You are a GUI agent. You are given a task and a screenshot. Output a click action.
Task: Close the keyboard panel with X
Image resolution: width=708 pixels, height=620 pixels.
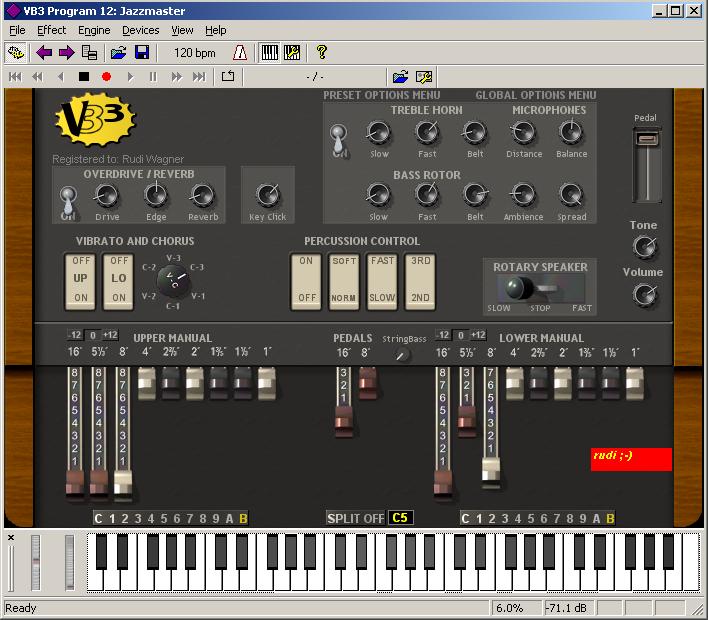11,537
